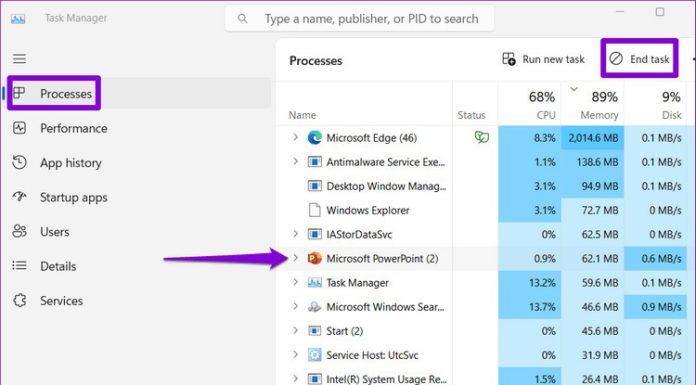Image resolution: width=696 pixels, height=385 pixels.
Task: Select the Desktop Window Manager process name
Action: [x=386, y=187]
